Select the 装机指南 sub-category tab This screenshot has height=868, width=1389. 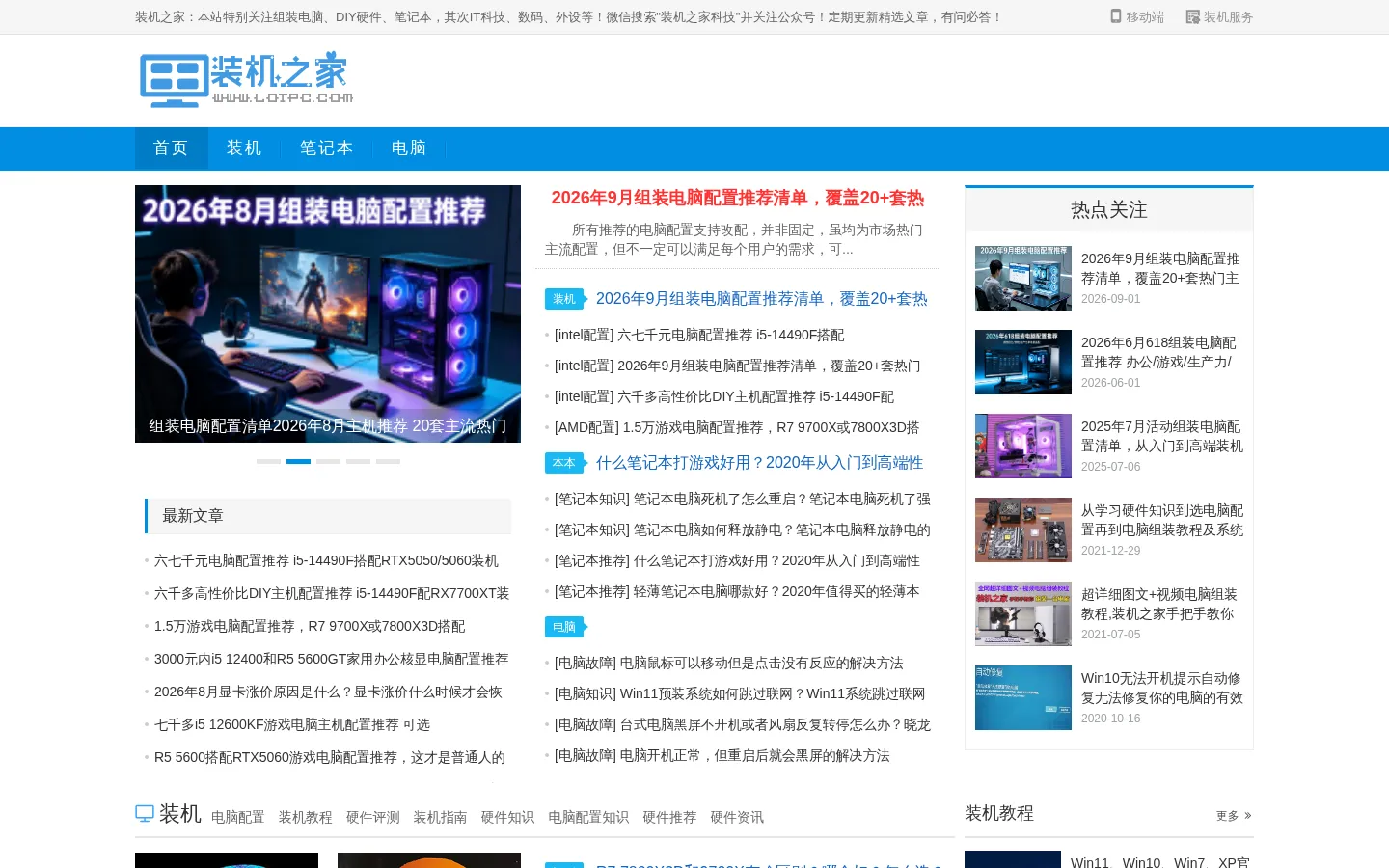(x=440, y=818)
